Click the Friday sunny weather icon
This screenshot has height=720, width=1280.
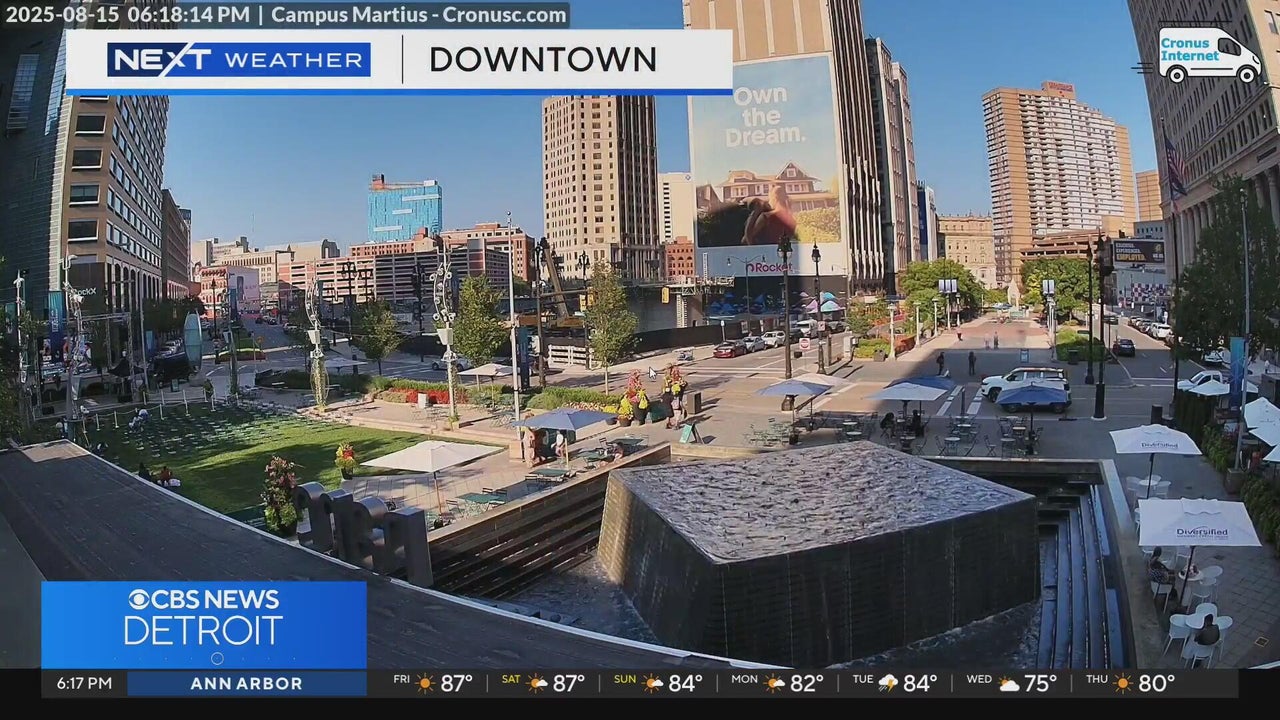coord(426,684)
